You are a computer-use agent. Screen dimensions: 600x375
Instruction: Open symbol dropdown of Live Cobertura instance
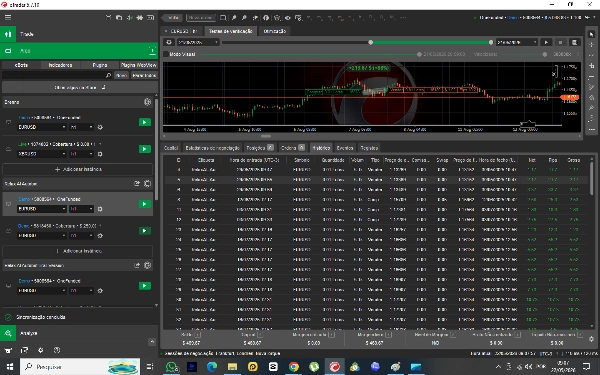[x=41, y=154]
